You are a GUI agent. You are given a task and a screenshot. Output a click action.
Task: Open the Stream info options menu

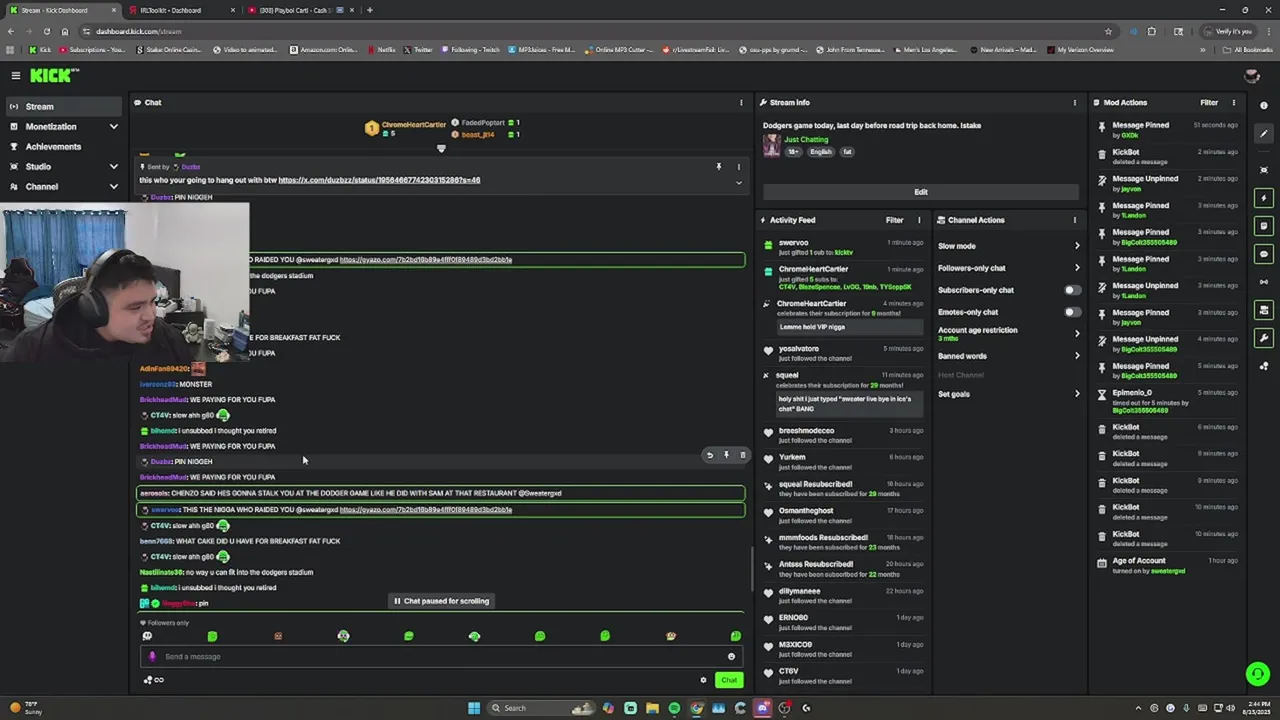(x=1075, y=102)
